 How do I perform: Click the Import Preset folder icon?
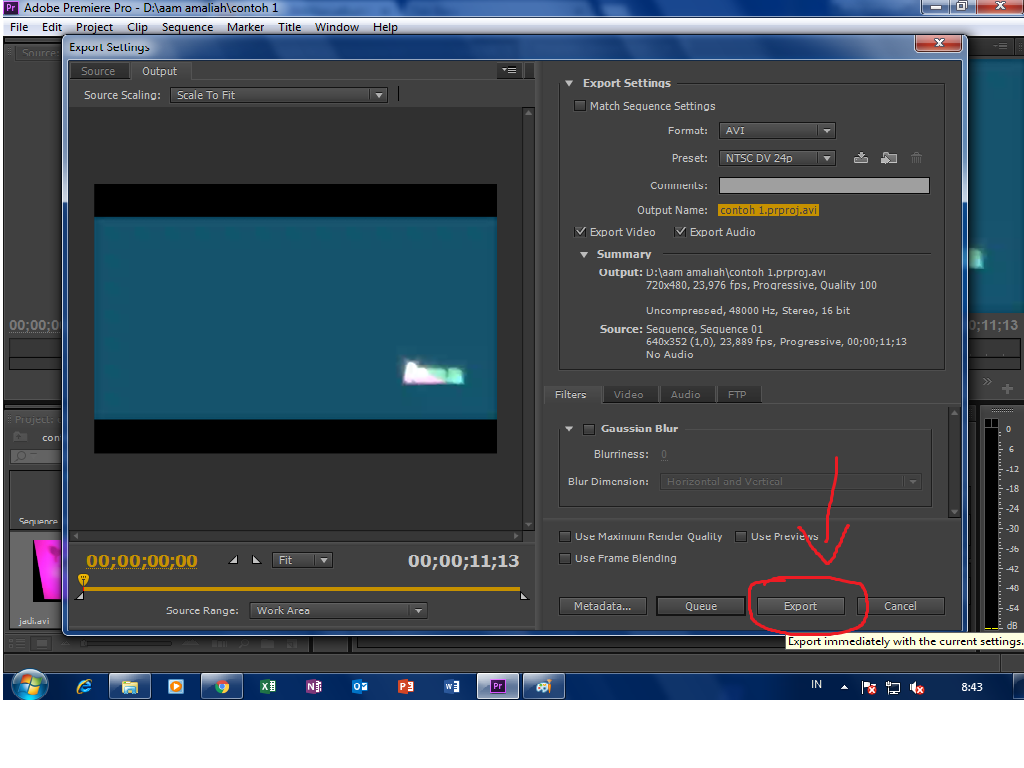[x=889, y=157]
